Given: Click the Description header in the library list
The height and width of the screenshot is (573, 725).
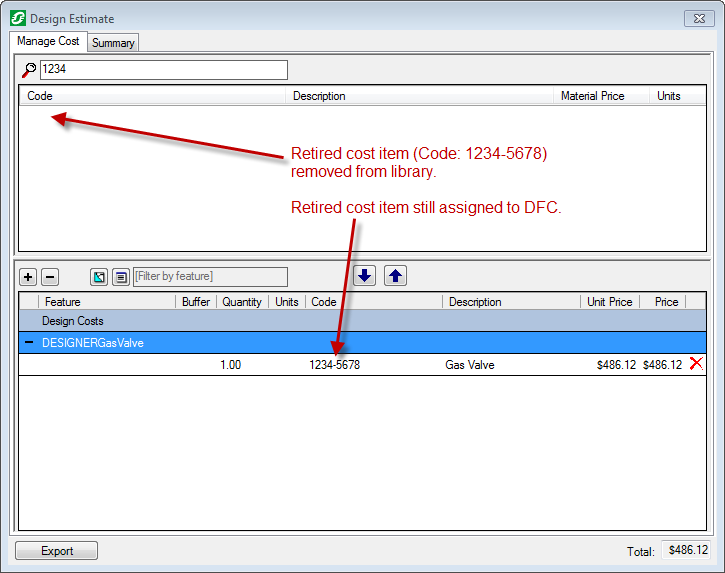Looking at the screenshot, I should pyautogui.click(x=319, y=96).
